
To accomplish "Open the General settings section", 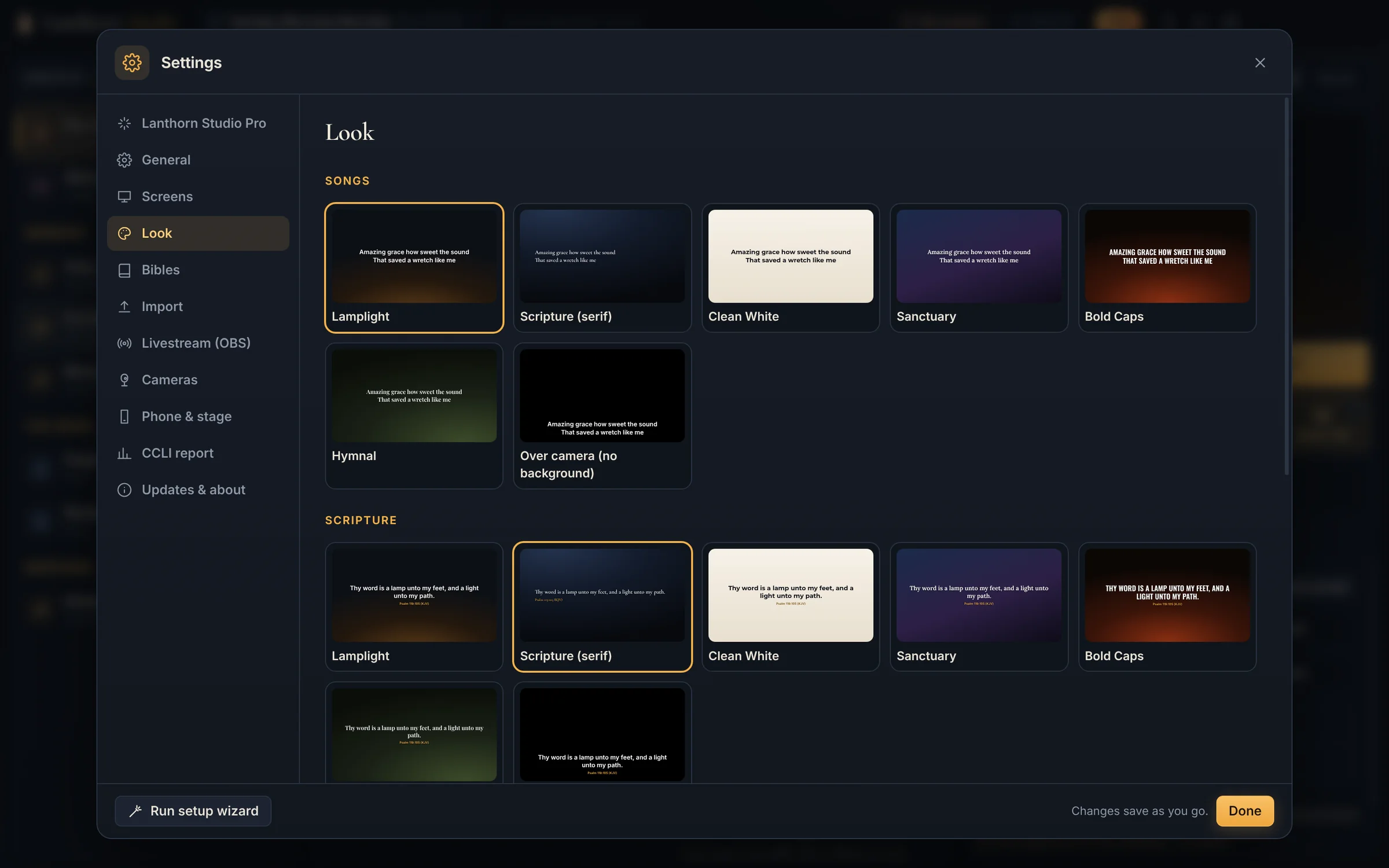I will [198, 160].
